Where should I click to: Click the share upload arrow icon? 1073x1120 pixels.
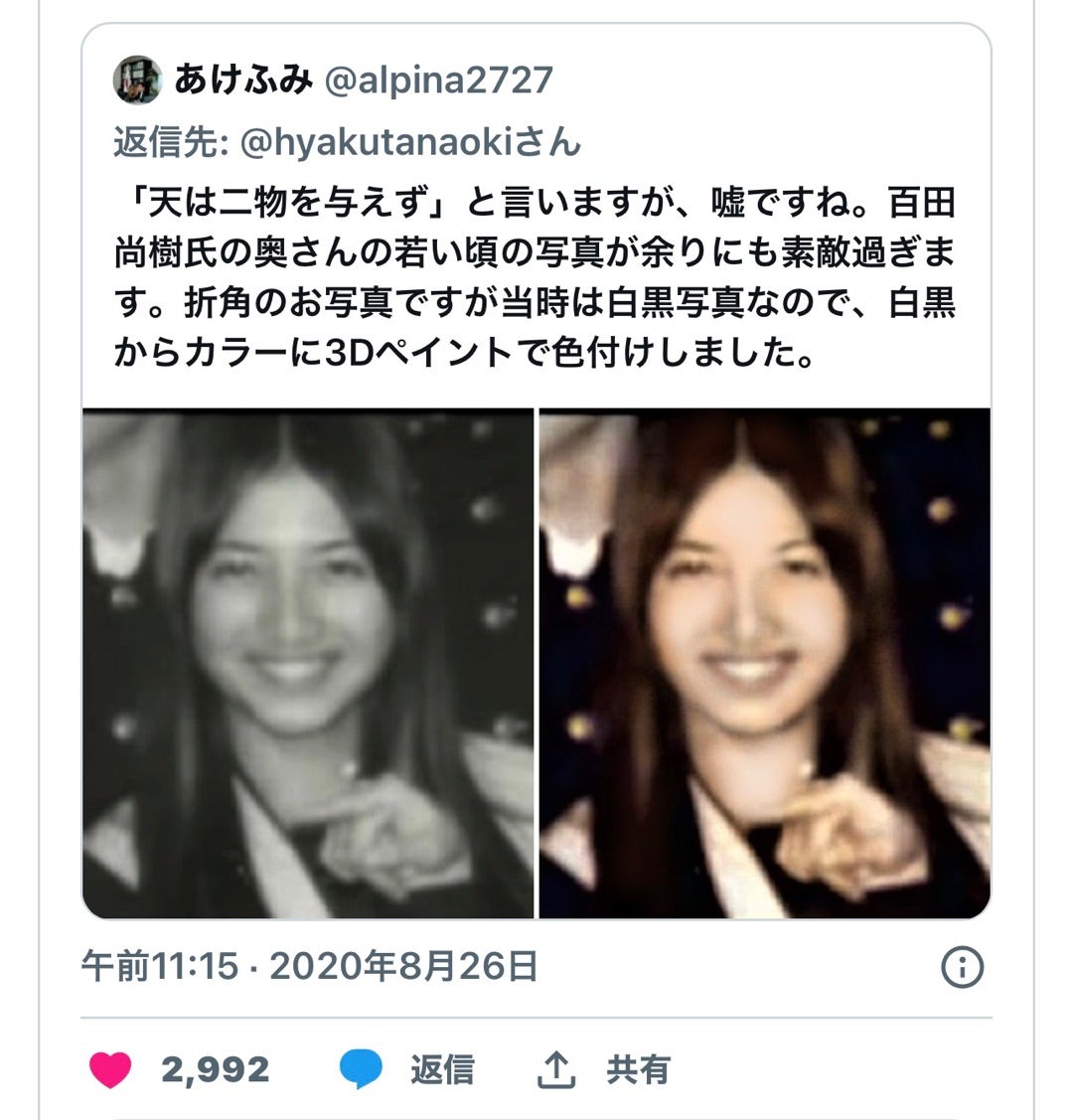coord(556,1070)
